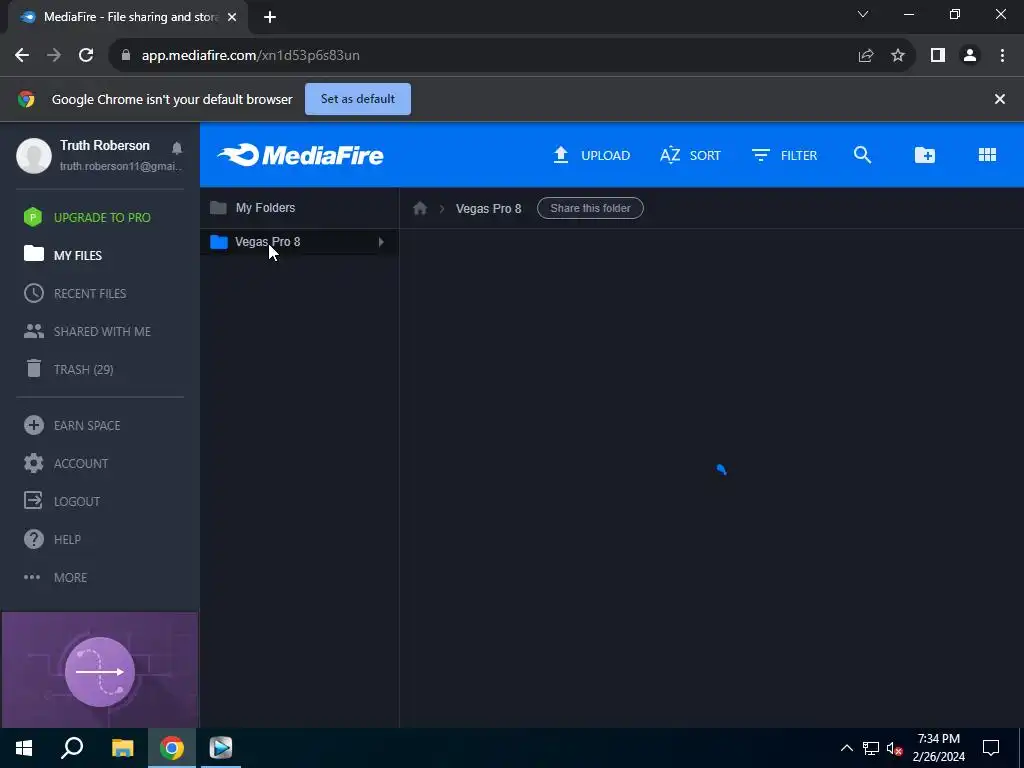This screenshot has height=768, width=1024.
Task: Click the network tray icon
Action: pos(871,748)
